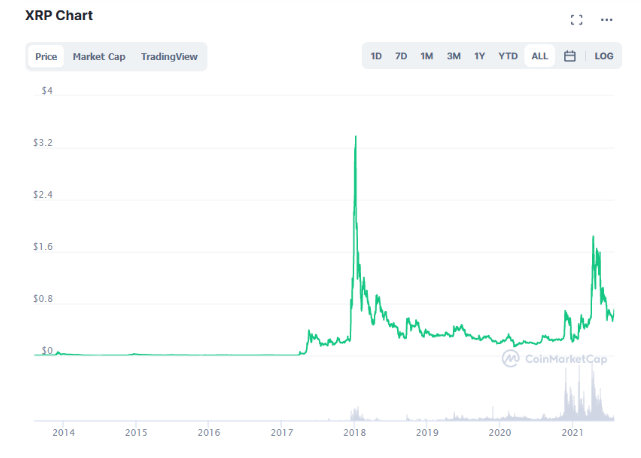641x458 pixels.
Task: Click the 2015 year axis label
Action: pos(136,433)
